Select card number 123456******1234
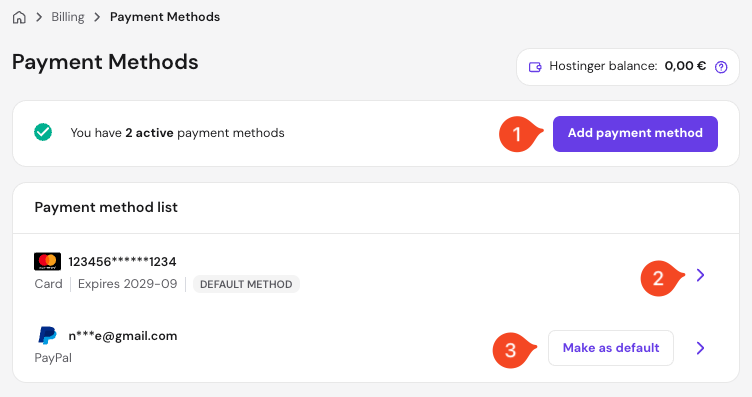The height and width of the screenshot is (397, 752). [122, 262]
